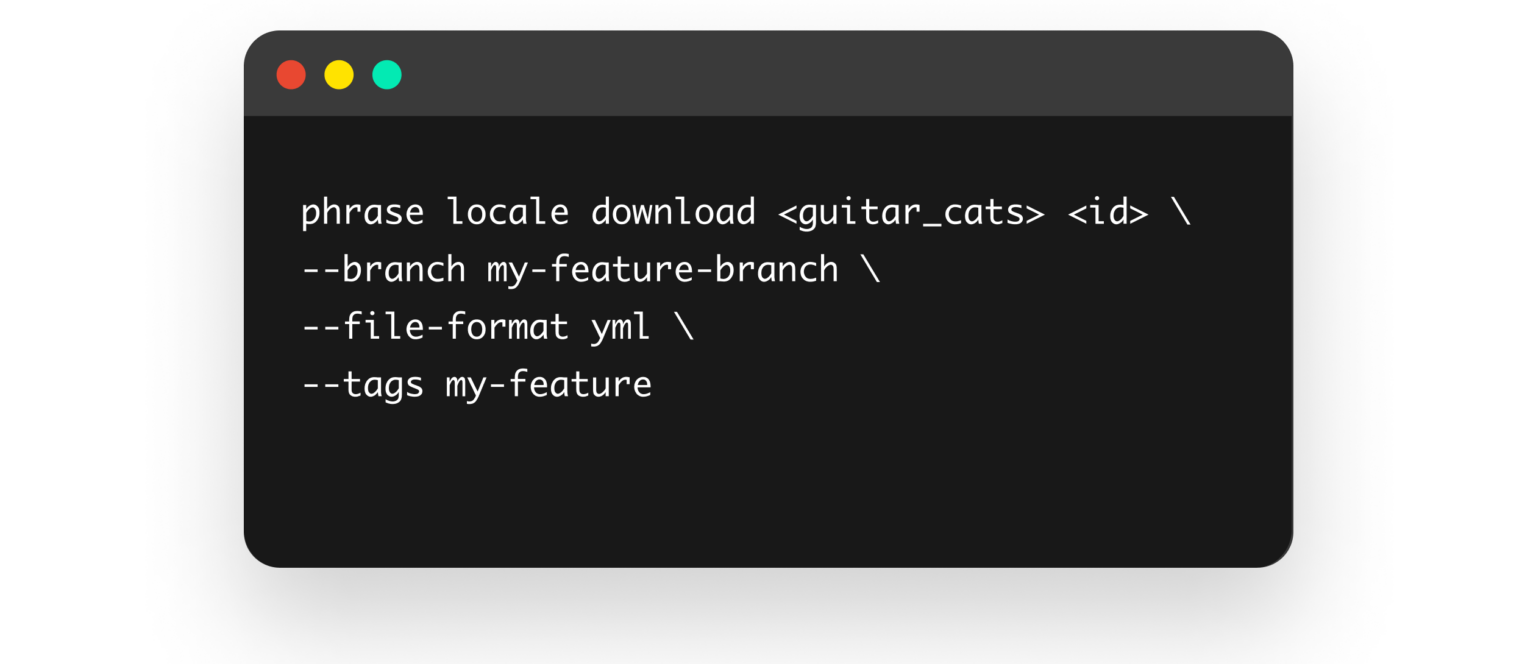Click the backslash after yml
The width and height of the screenshot is (1536, 664).
point(683,327)
